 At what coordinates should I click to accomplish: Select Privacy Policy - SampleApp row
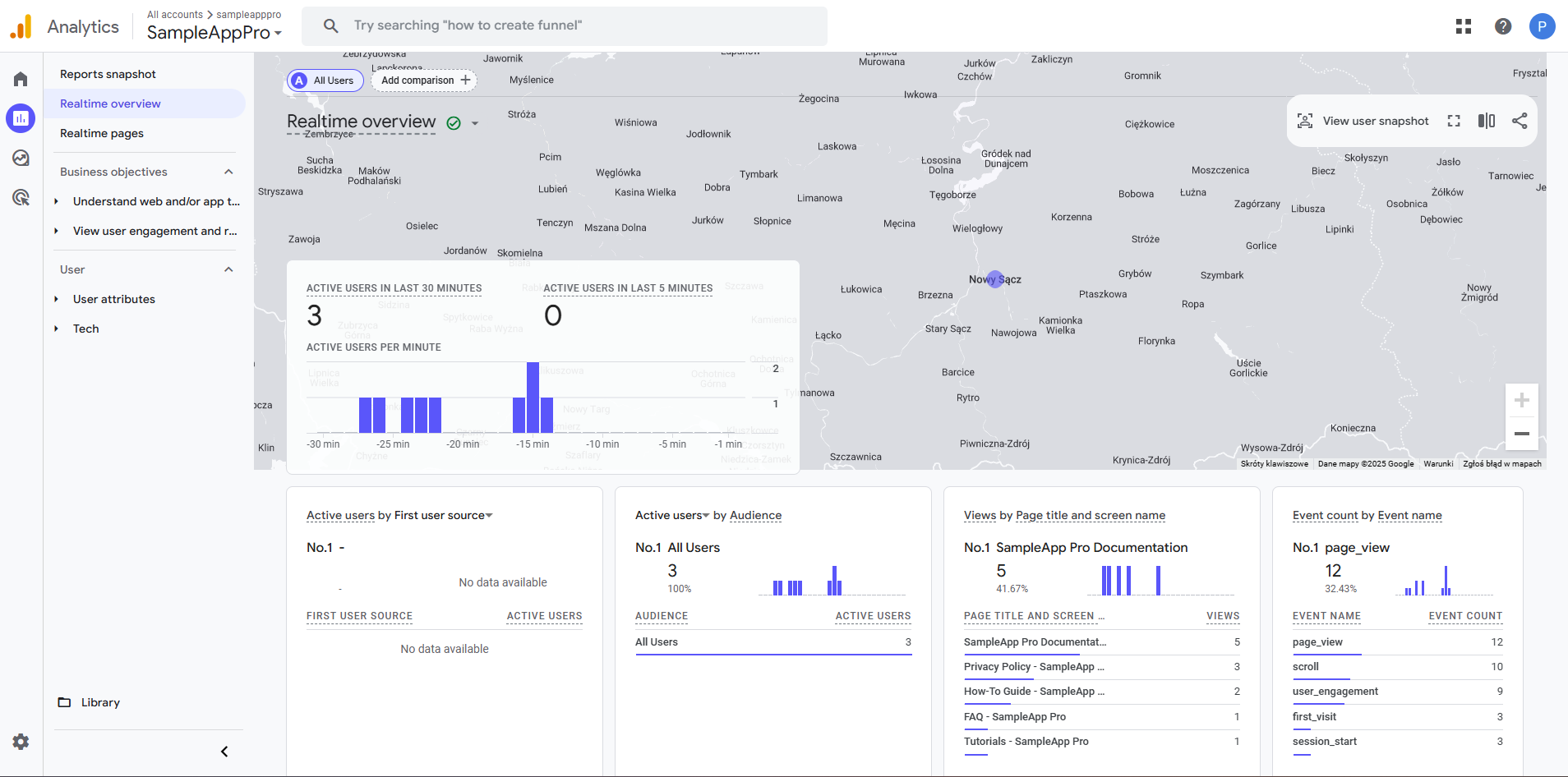[x=1102, y=667]
